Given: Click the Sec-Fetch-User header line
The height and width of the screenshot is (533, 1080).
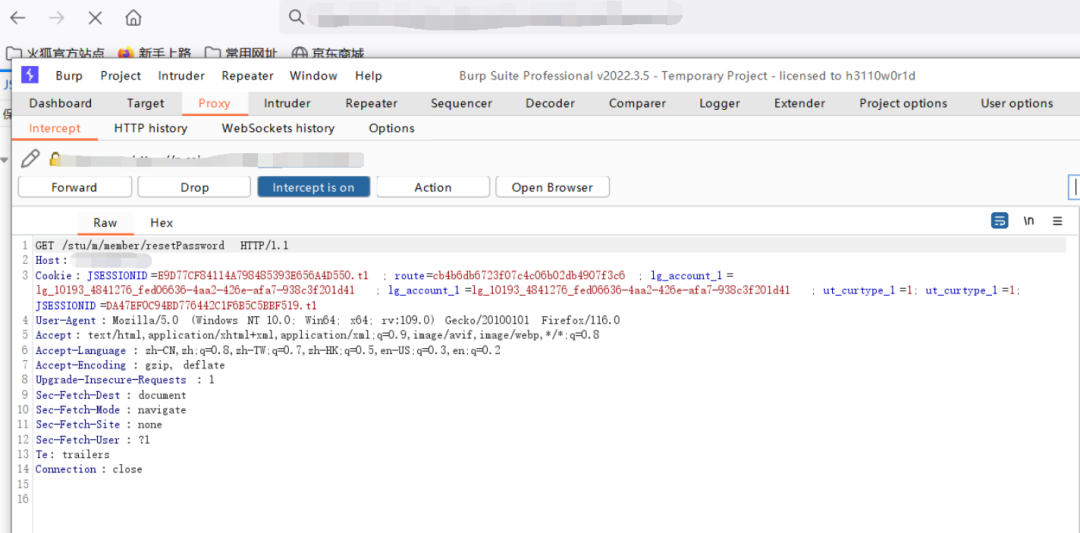Looking at the screenshot, I should [92, 439].
